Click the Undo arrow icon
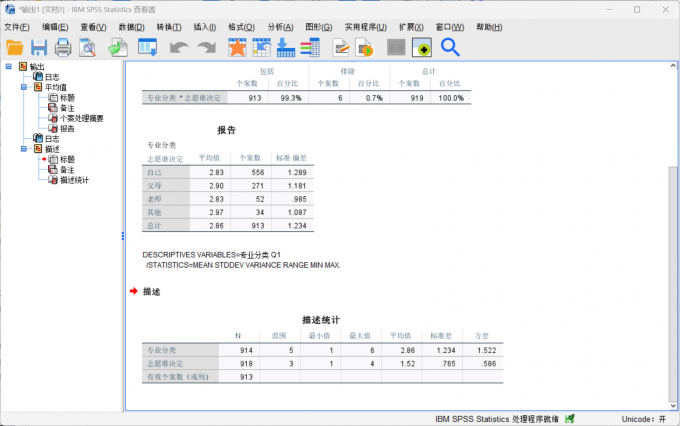The width and height of the screenshot is (680, 426). click(179, 47)
